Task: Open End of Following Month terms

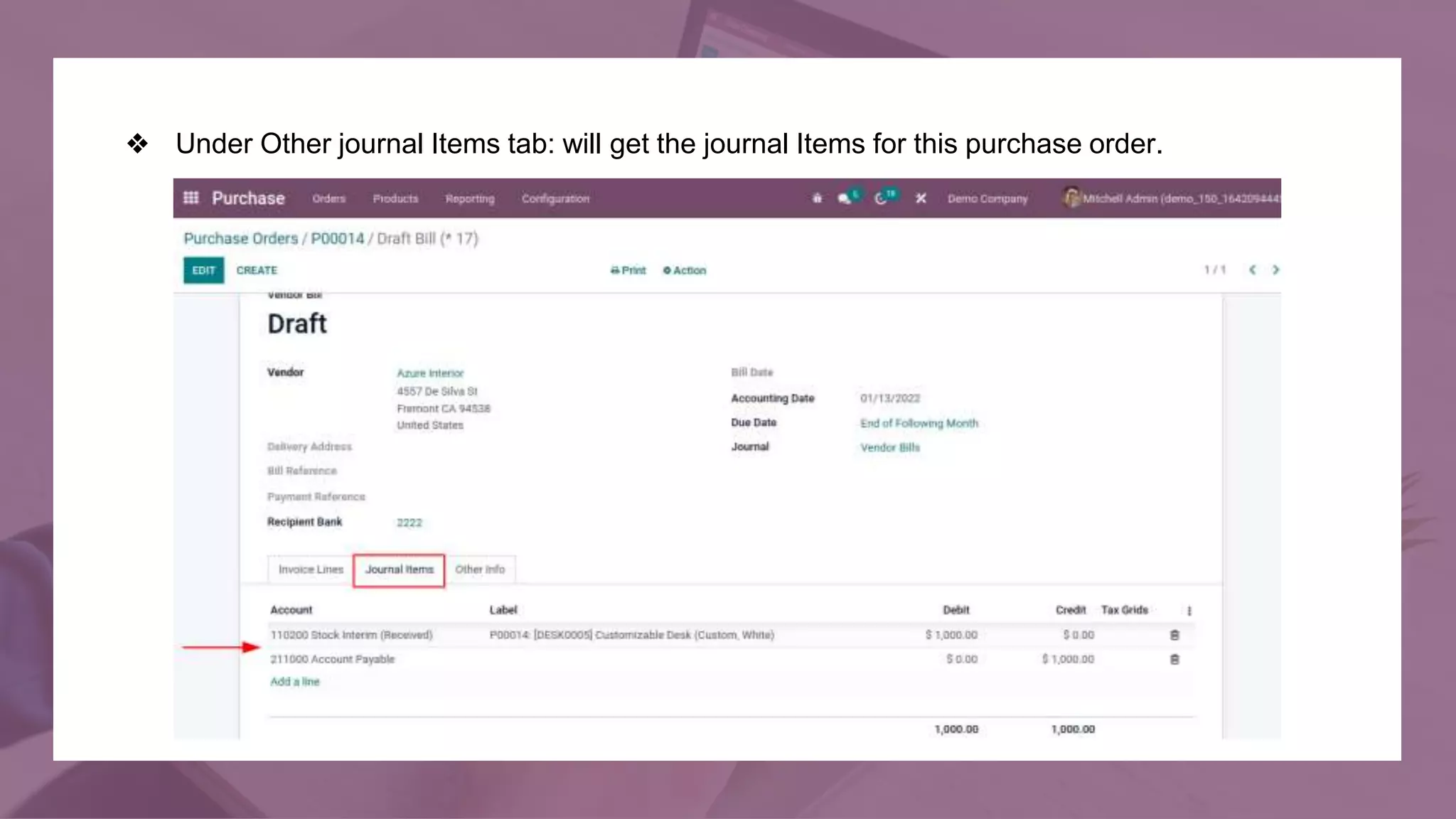Action: pyautogui.click(x=919, y=423)
